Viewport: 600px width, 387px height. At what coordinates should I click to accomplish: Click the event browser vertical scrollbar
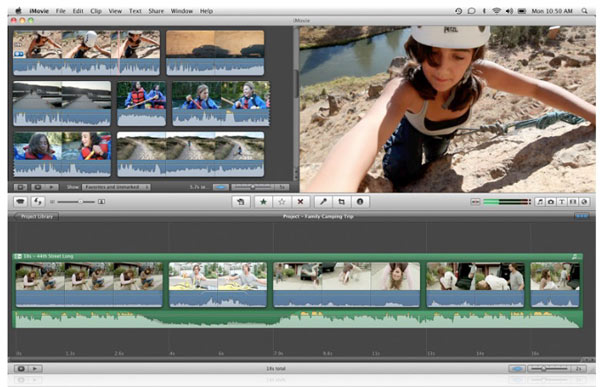click(296, 103)
